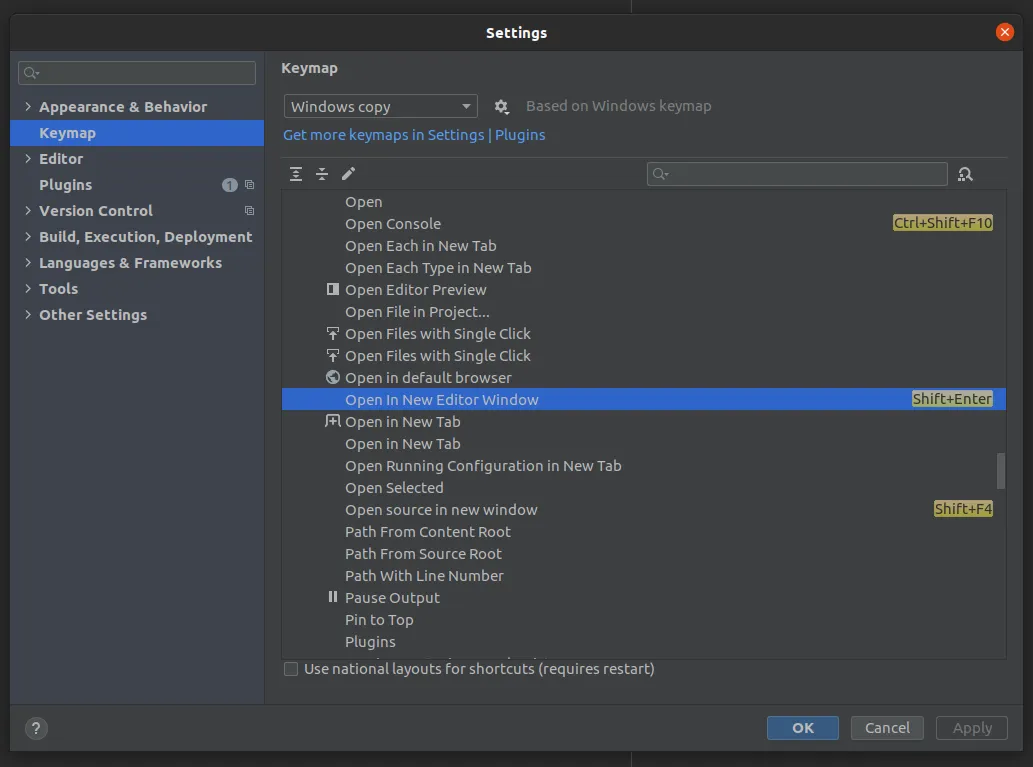
Task: Click the Plugins hyperlink
Action: pos(520,135)
